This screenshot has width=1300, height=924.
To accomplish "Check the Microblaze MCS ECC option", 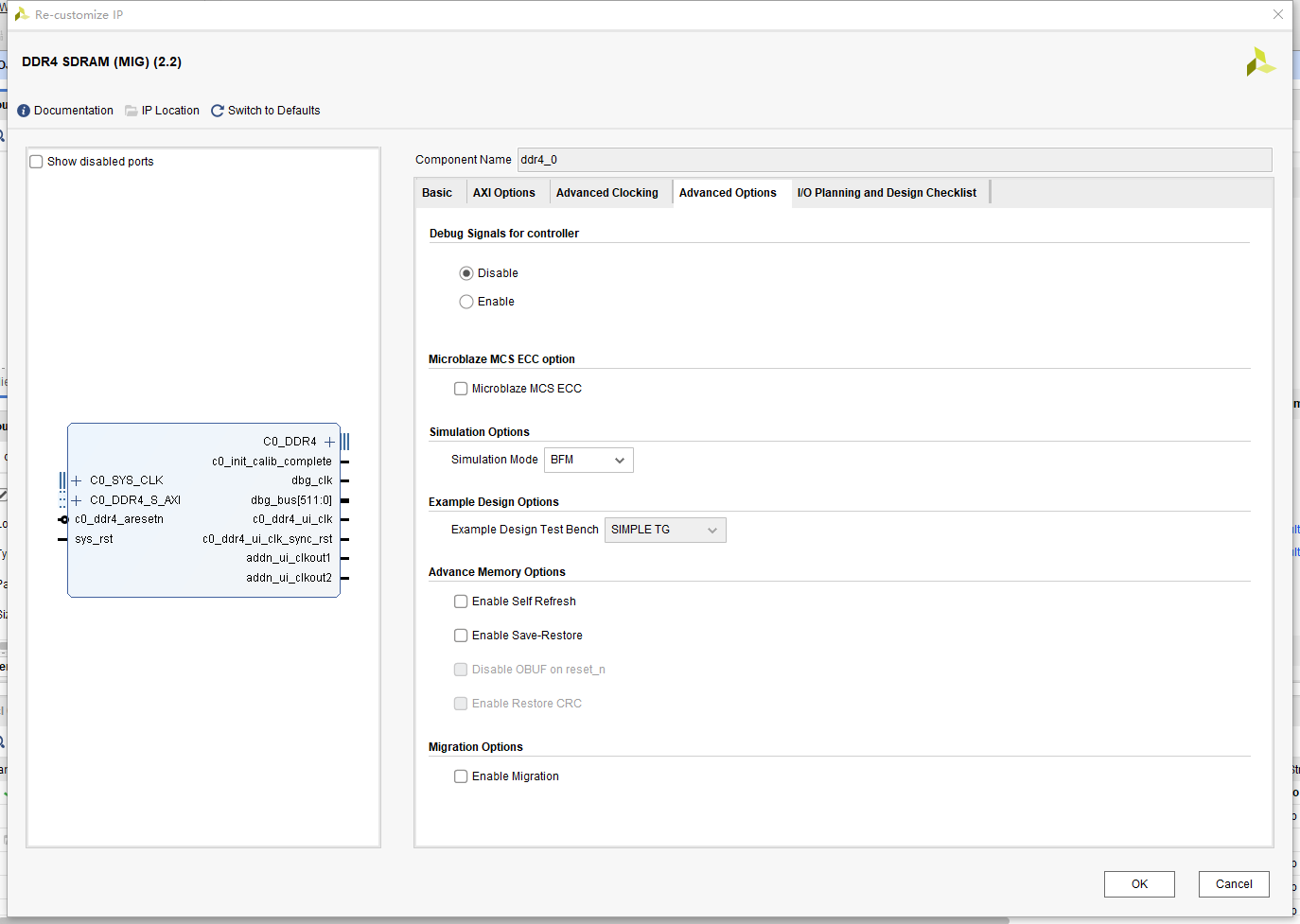I will (461, 389).
